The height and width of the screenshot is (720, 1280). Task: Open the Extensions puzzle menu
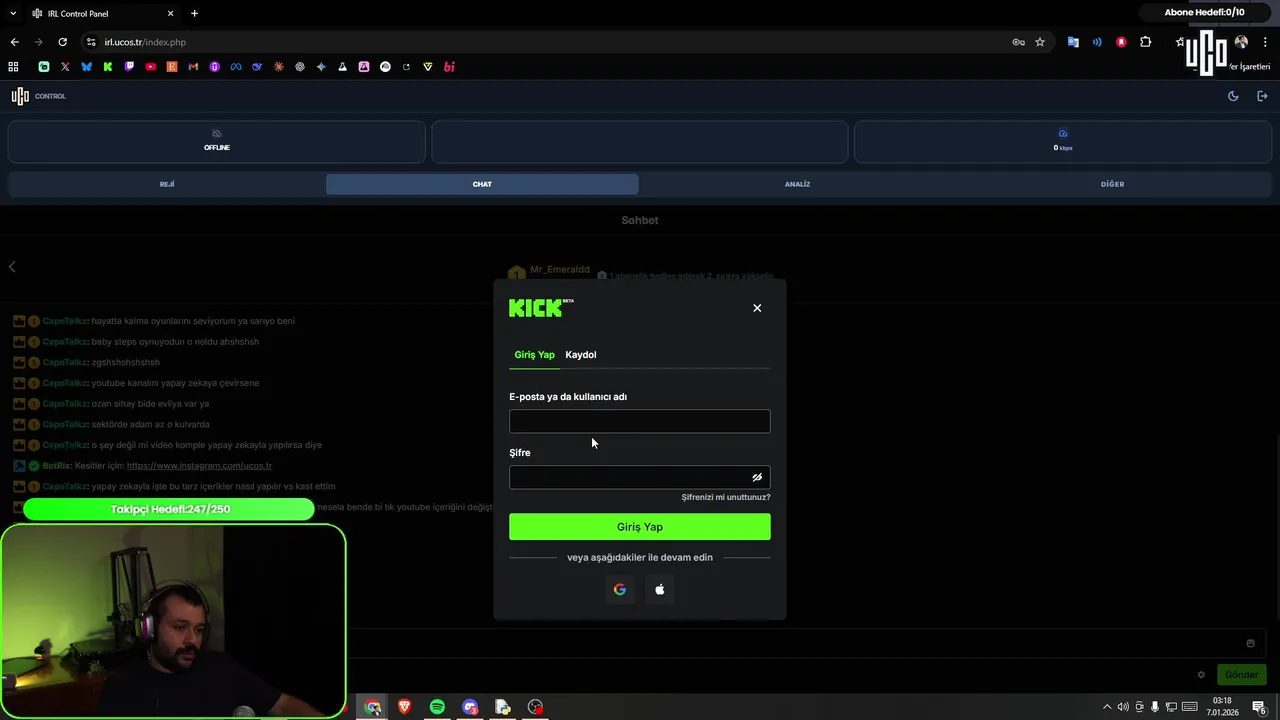tap(1146, 42)
